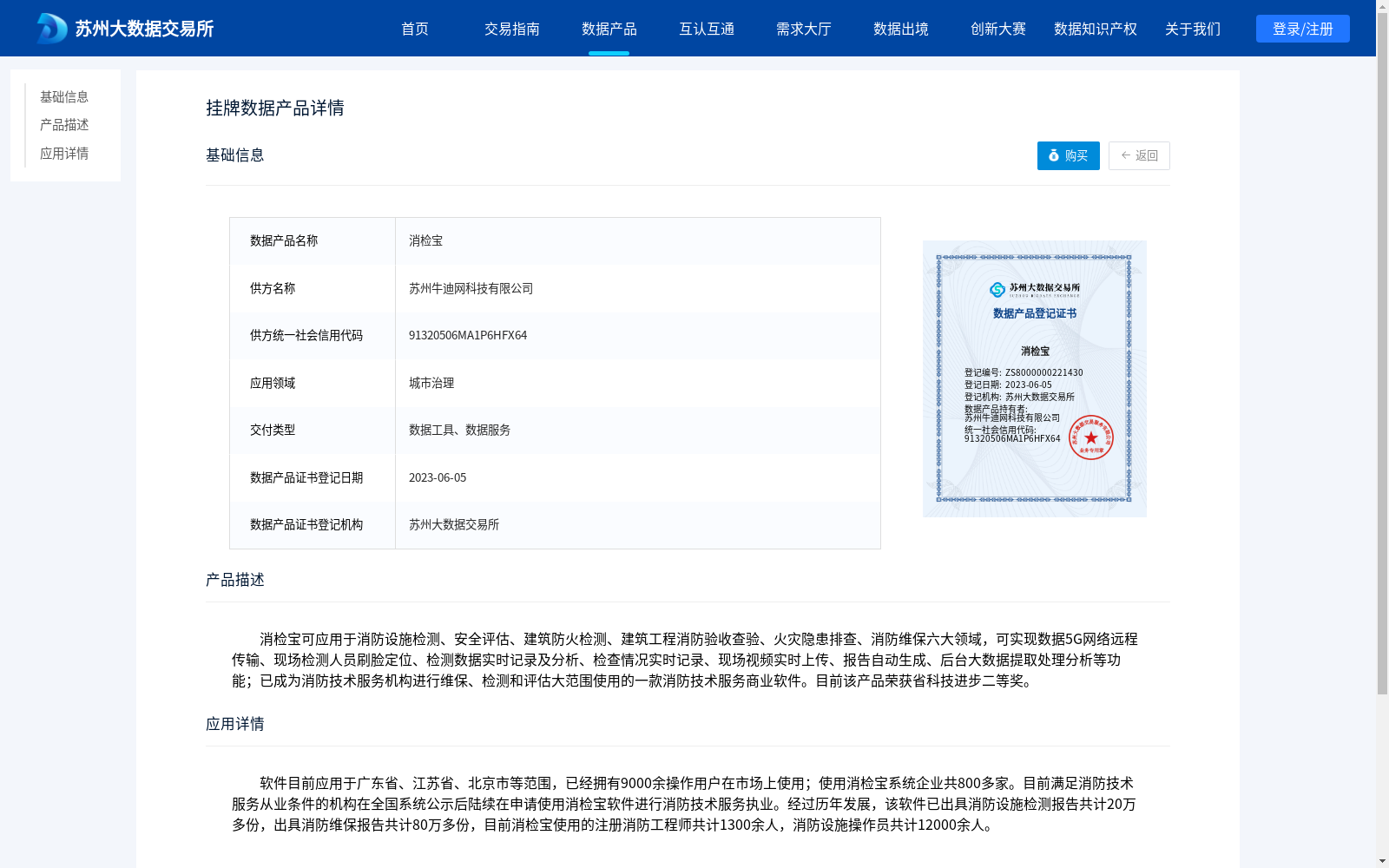The width and height of the screenshot is (1389, 868).
Task: Open the 首页 menu
Action: (x=415, y=29)
